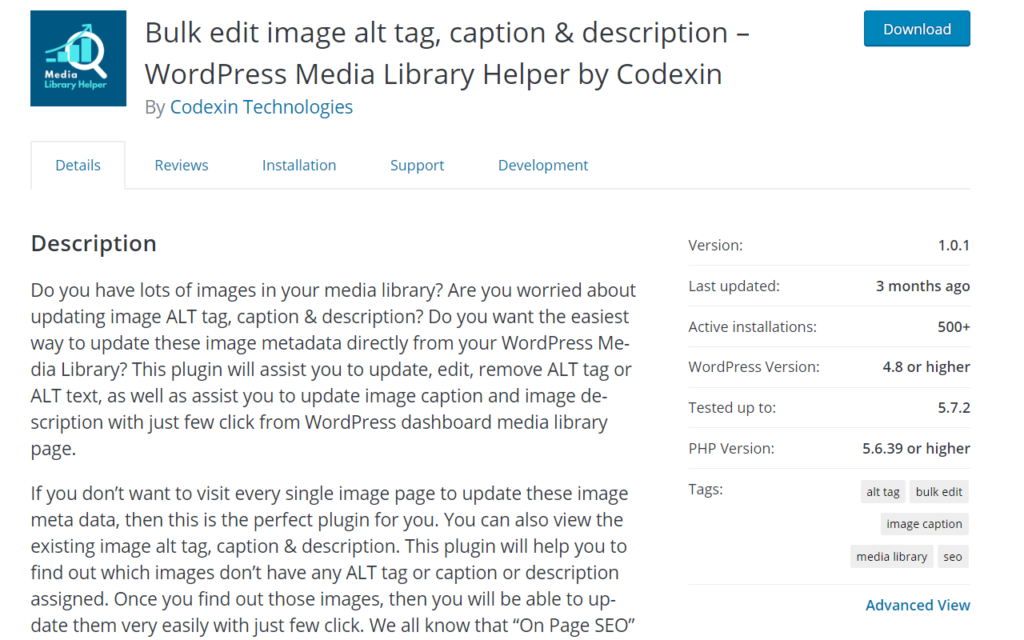1024x640 pixels.
Task: Click the 'Active installations:' label
Action: pos(752,327)
